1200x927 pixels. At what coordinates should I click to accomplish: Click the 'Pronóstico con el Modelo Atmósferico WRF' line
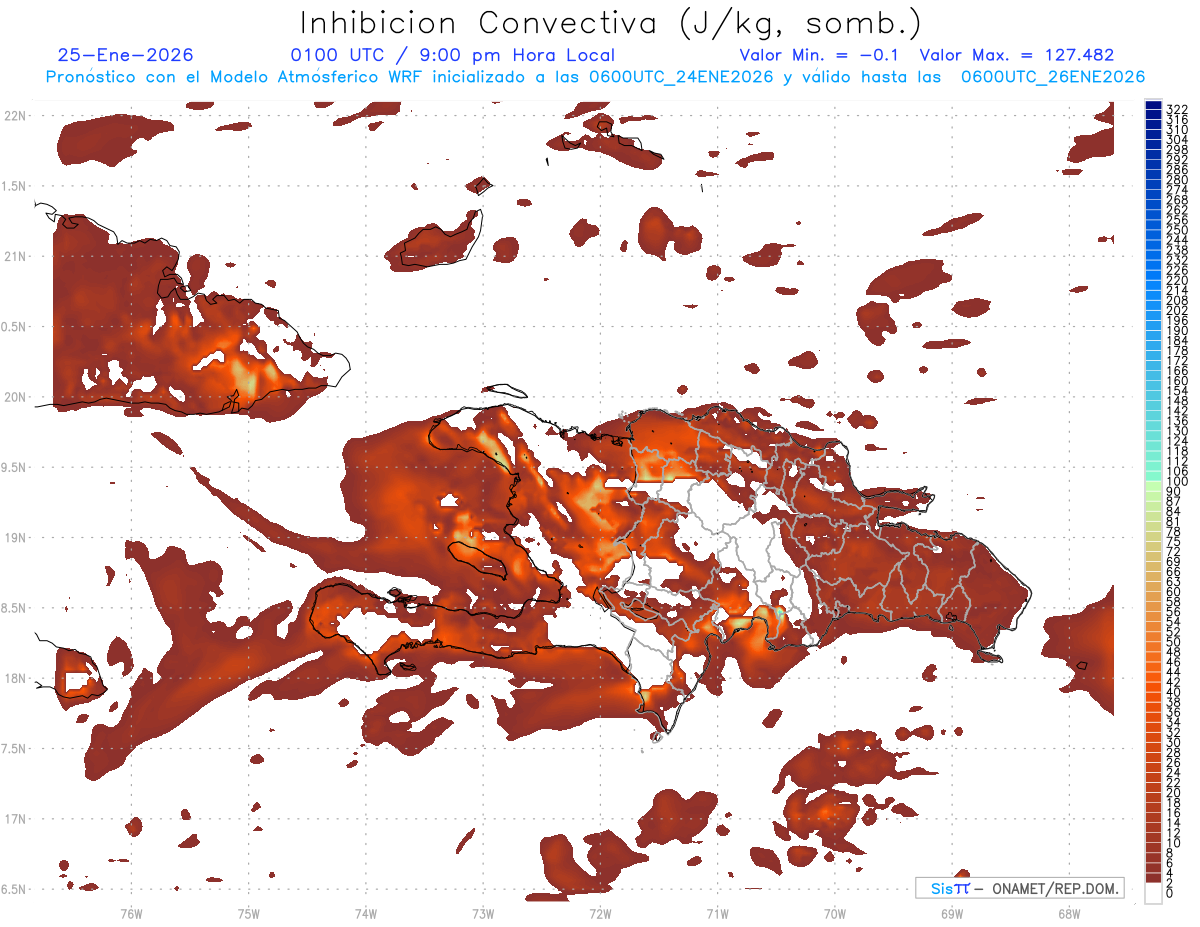pyautogui.click(x=595, y=77)
